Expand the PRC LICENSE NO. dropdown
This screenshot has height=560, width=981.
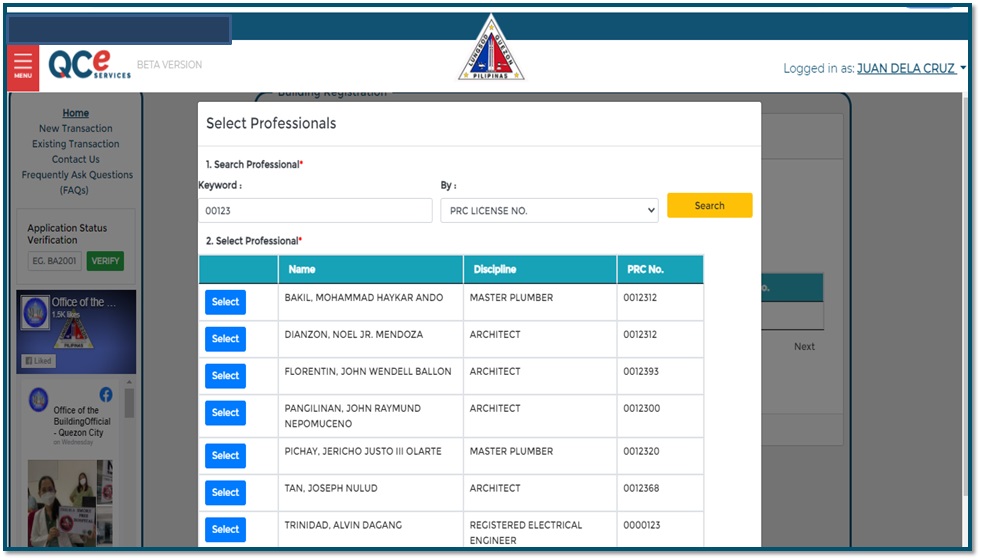coord(549,210)
